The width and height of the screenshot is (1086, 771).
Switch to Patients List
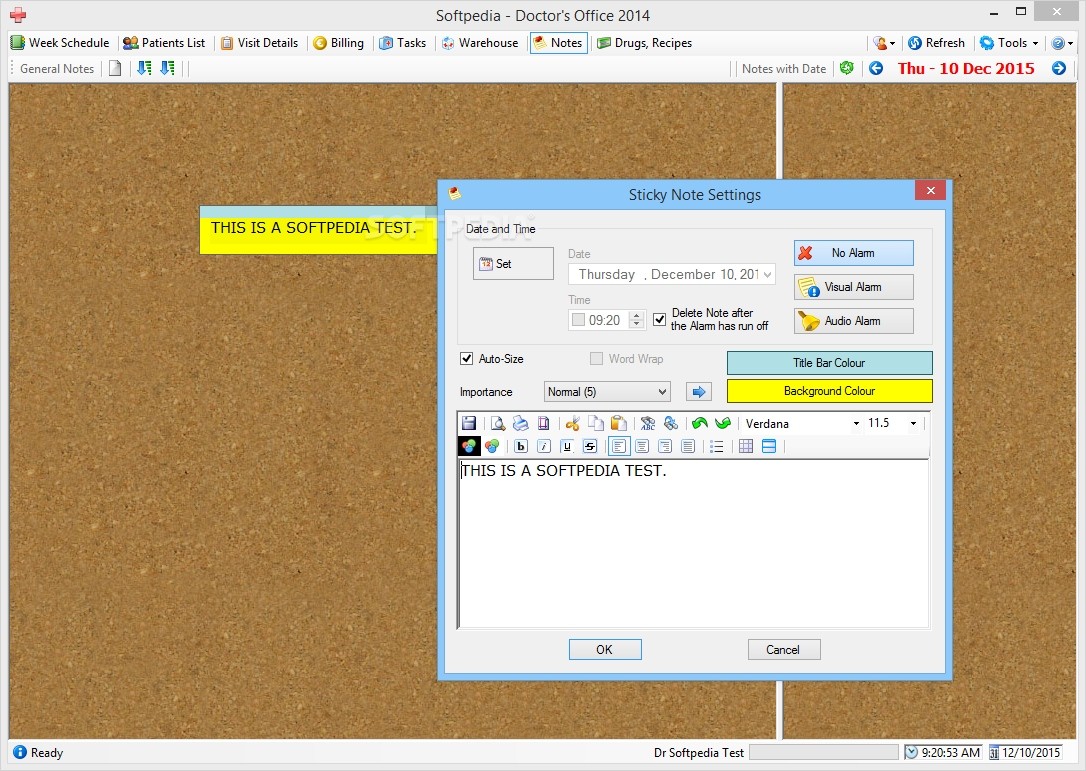click(164, 43)
